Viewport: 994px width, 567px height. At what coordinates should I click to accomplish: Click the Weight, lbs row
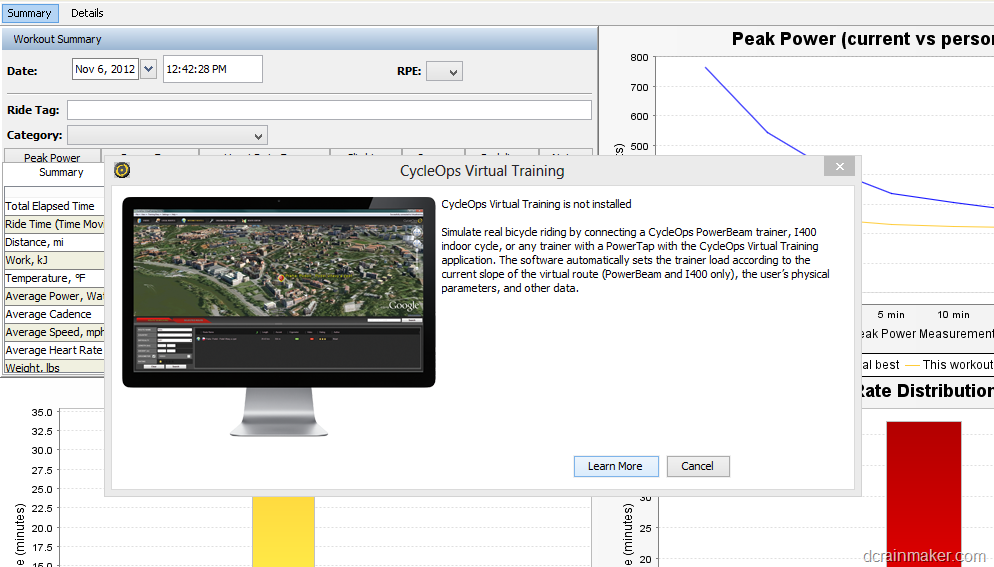click(x=54, y=367)
